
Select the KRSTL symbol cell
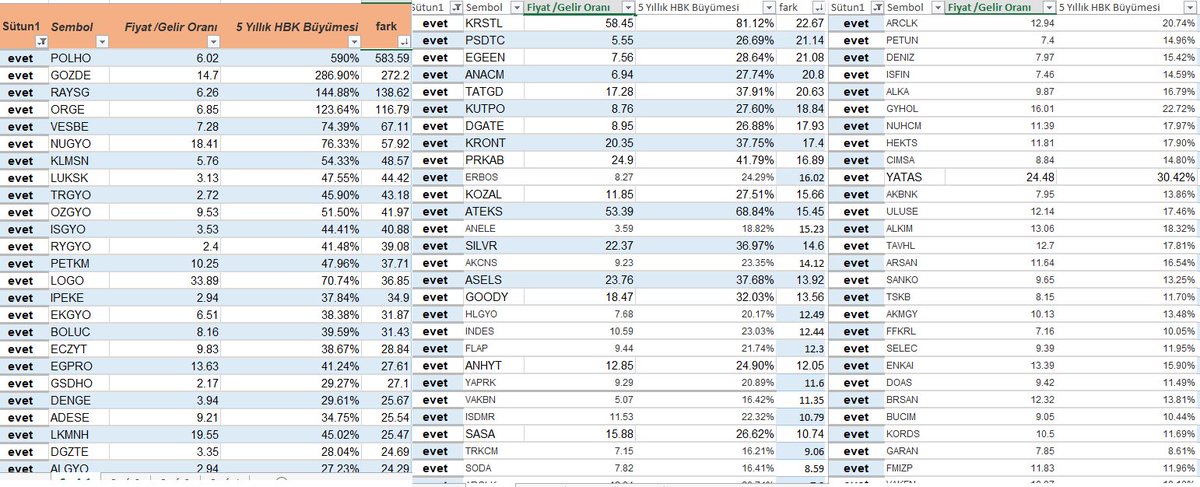(493, 23)
